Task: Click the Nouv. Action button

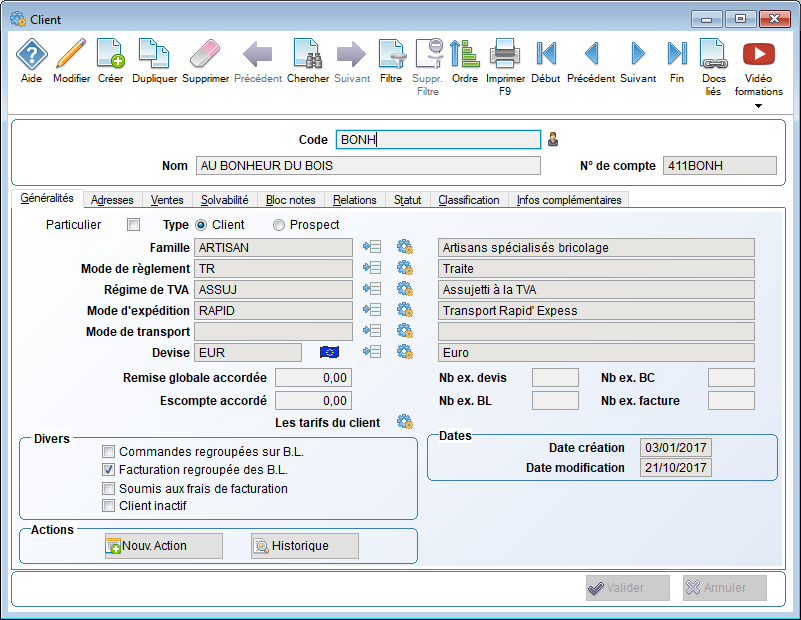Action: [164, 546]
